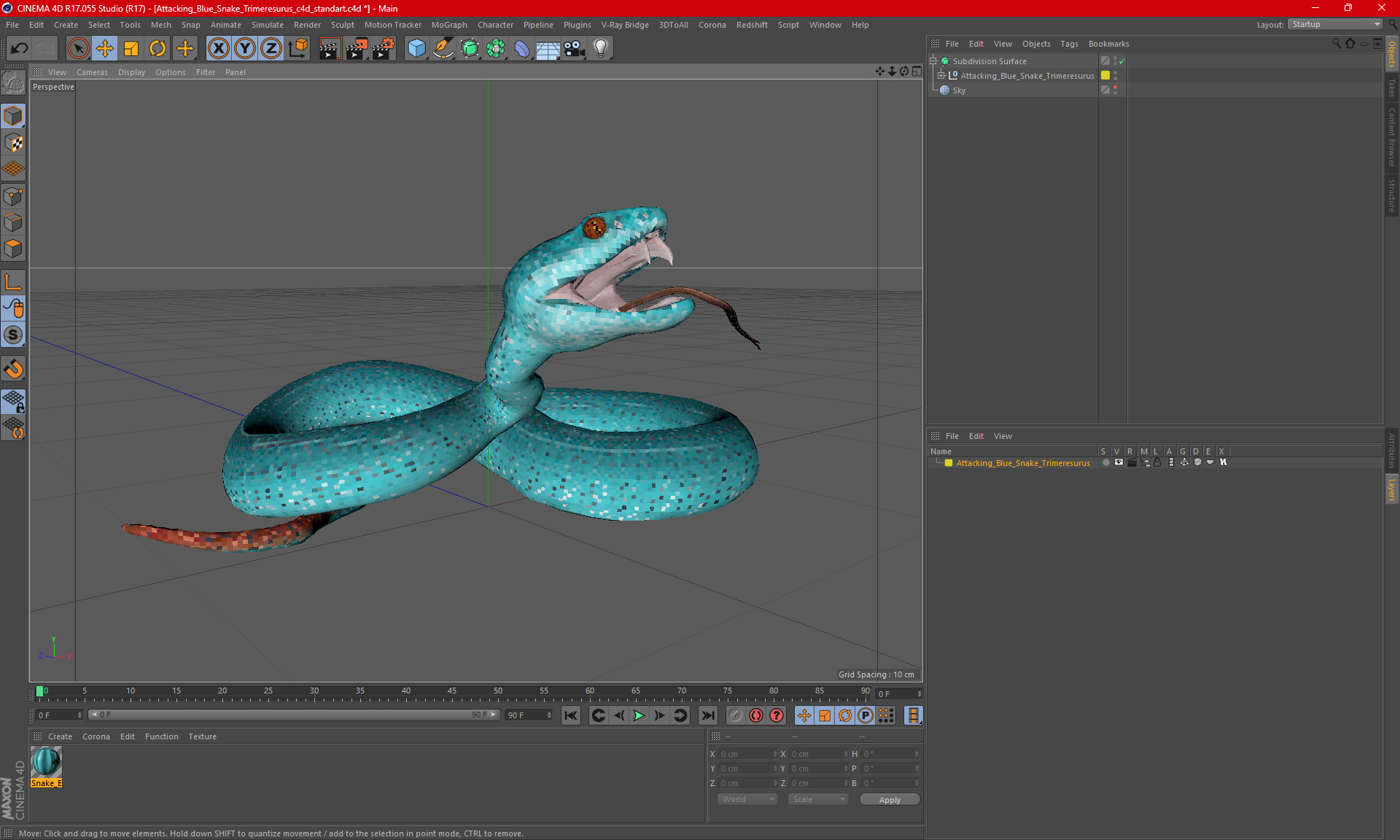This screenshot has height=840, width=1400.
Task: Enable green checkmark on Subdivision Surface
Action: 1122,61
